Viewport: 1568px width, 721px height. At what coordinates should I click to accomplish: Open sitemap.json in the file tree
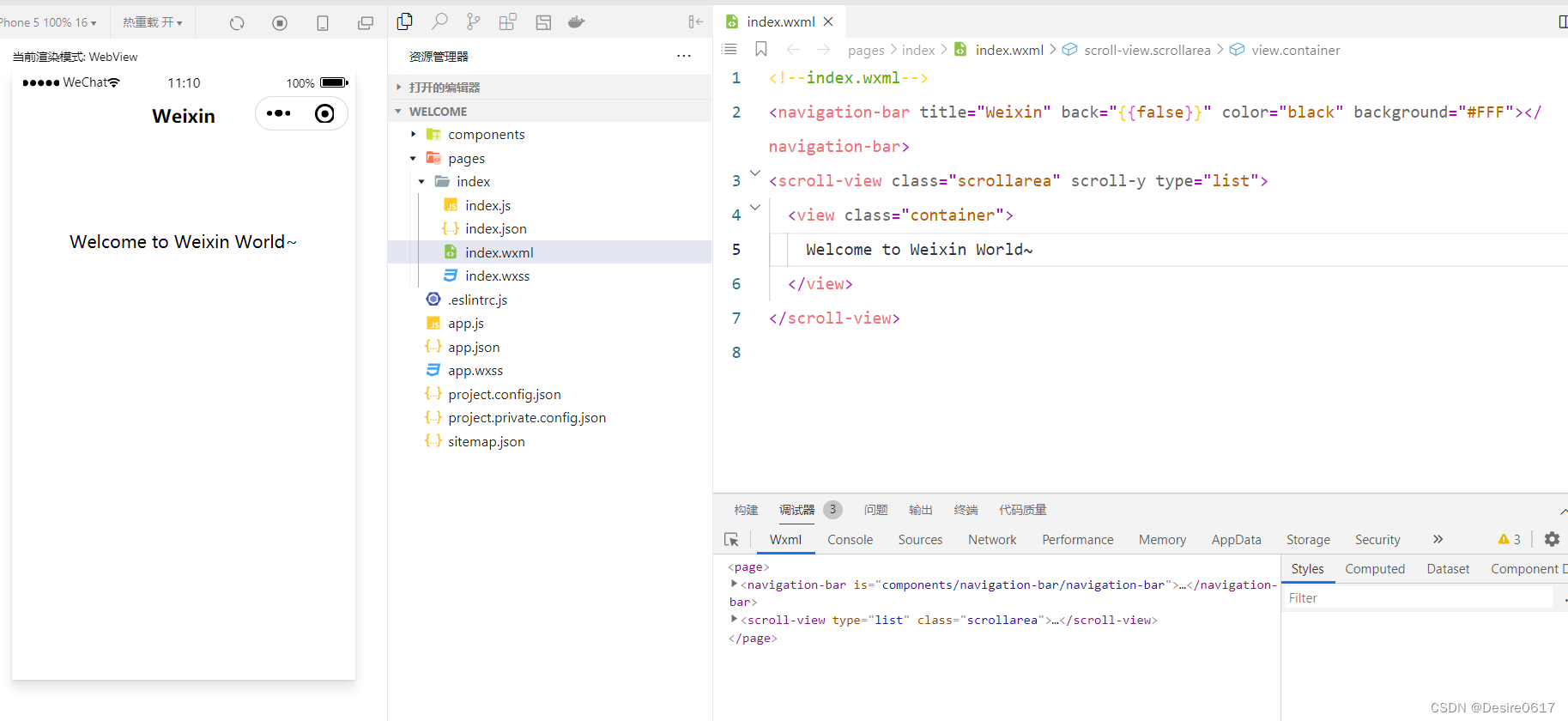pyautogui.click(x=486, y=441)
